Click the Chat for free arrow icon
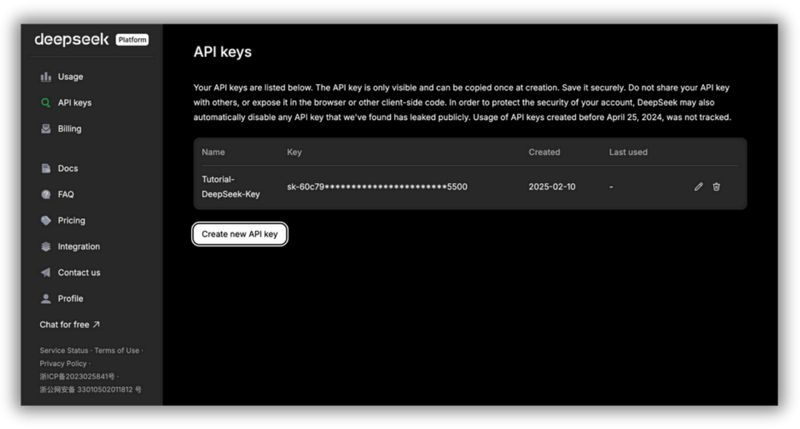 tap(96, 324)
